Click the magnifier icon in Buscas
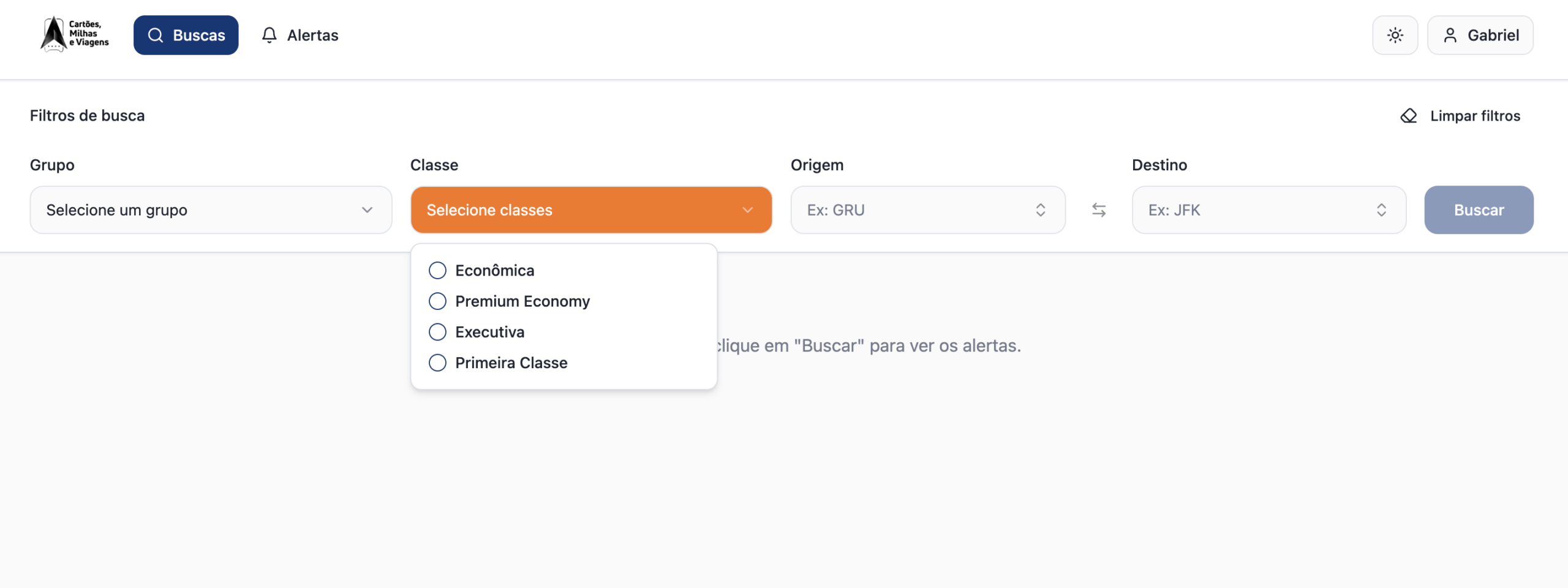The image size is (1568, 588). [156, 36]
